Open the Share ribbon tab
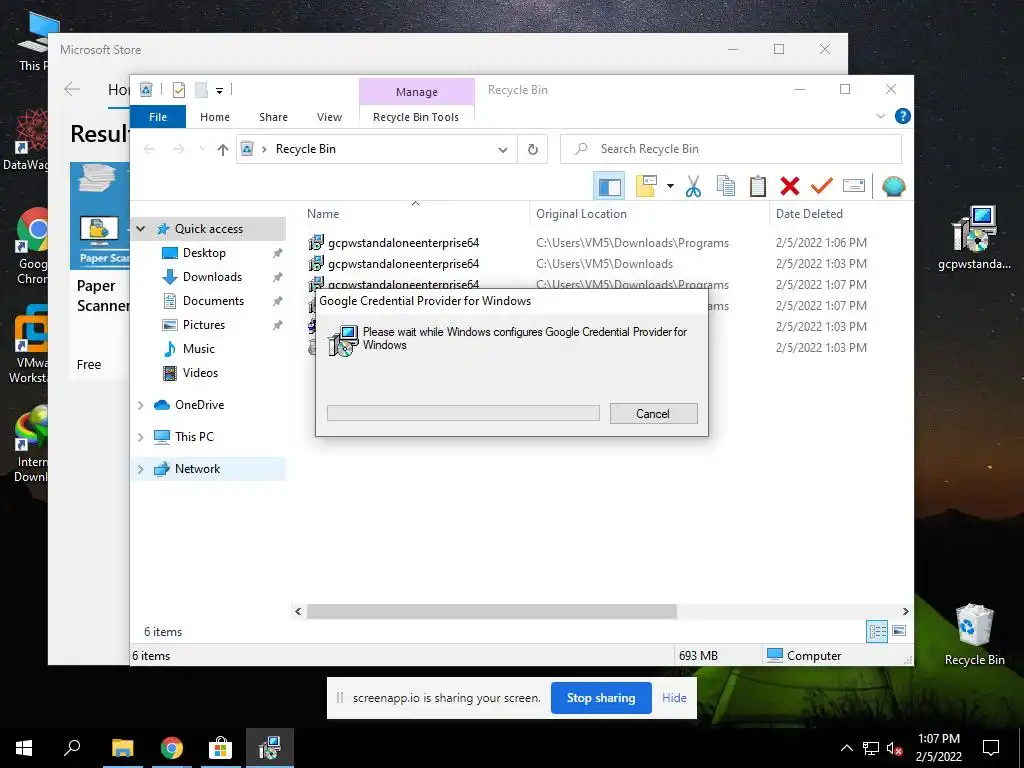The height and width of the screenshot is (768, 1024). coord(273,117)
